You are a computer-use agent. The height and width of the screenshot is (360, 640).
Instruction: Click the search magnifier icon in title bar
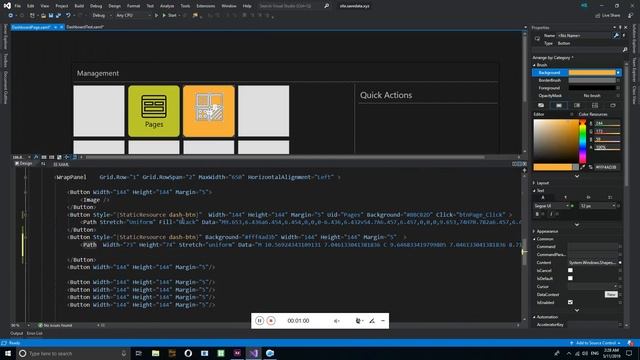pyautogui.click(x=327, y=6)
